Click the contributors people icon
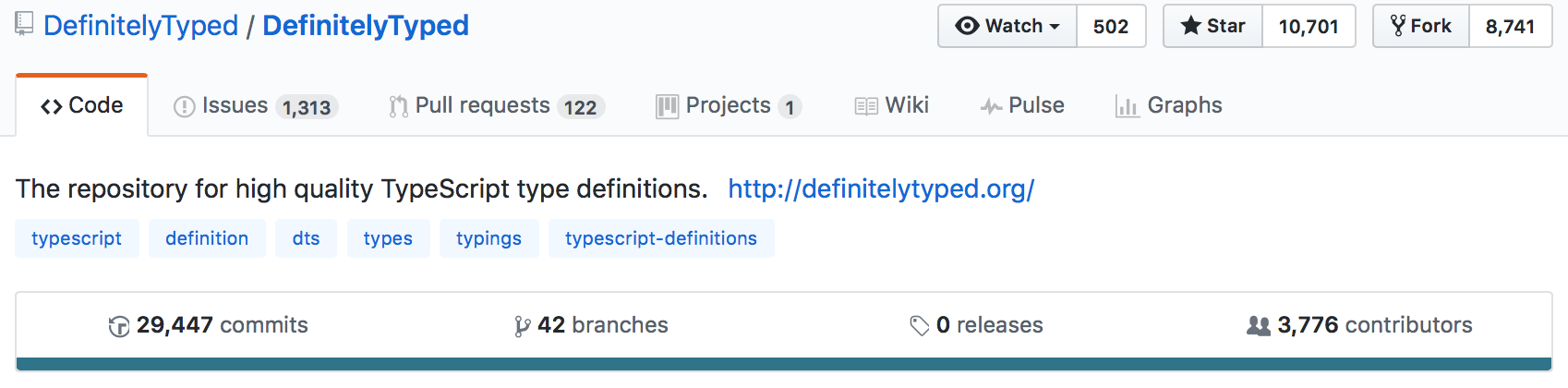1568x388 pixels. (x=1259, y=326)
